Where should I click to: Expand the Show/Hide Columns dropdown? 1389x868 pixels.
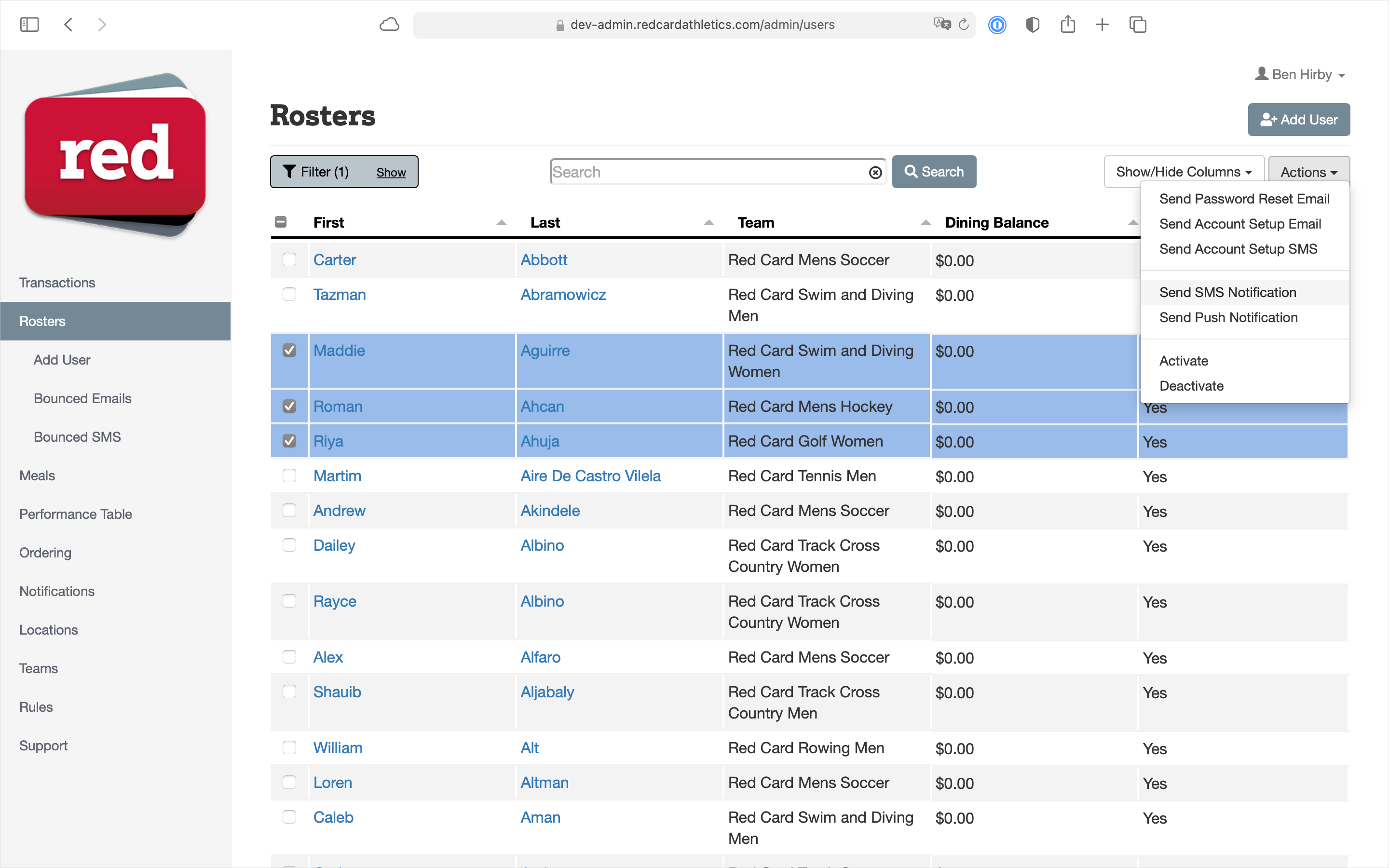click(x=1184, y=172)
